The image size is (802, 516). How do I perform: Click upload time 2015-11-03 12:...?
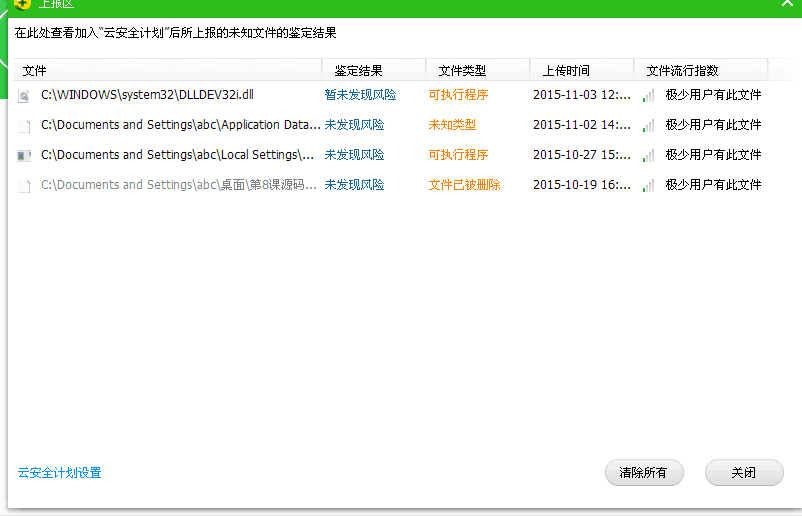click(582, 95)
